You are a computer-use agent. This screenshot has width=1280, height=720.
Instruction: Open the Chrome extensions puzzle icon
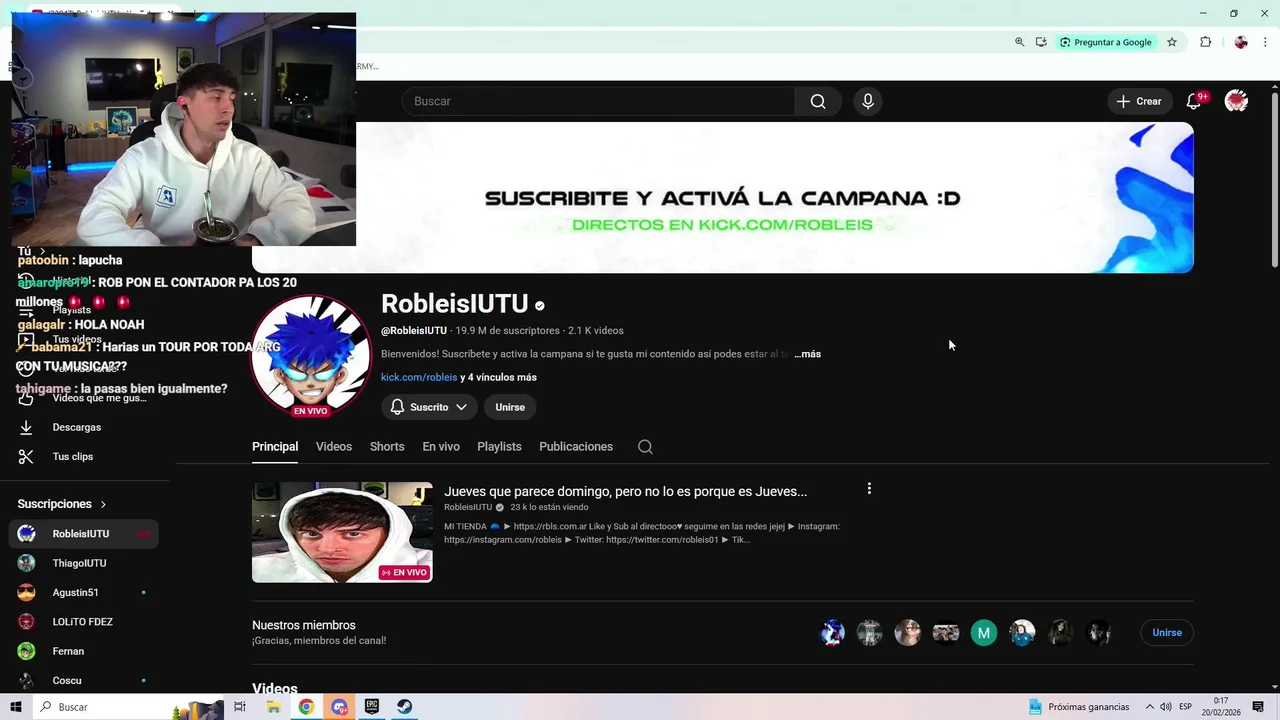(1205, 42)
